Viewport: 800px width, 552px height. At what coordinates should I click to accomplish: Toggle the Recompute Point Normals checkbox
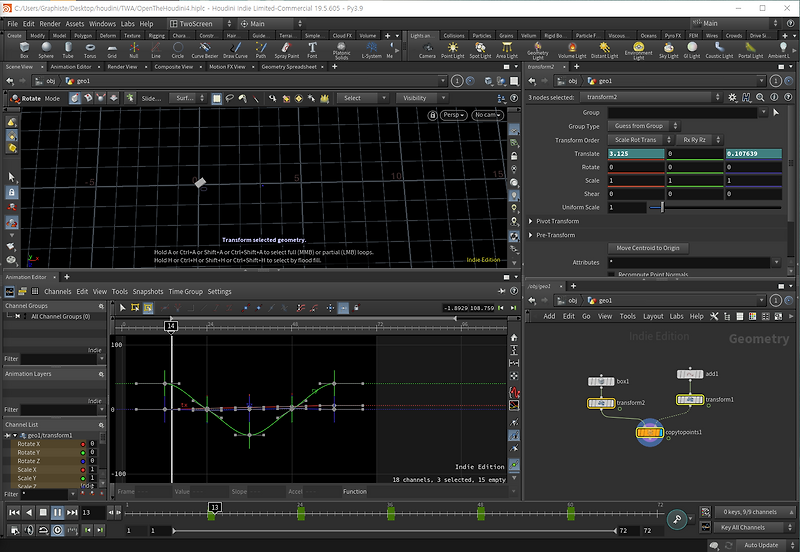pyautogui.click(x=612, y=274)
